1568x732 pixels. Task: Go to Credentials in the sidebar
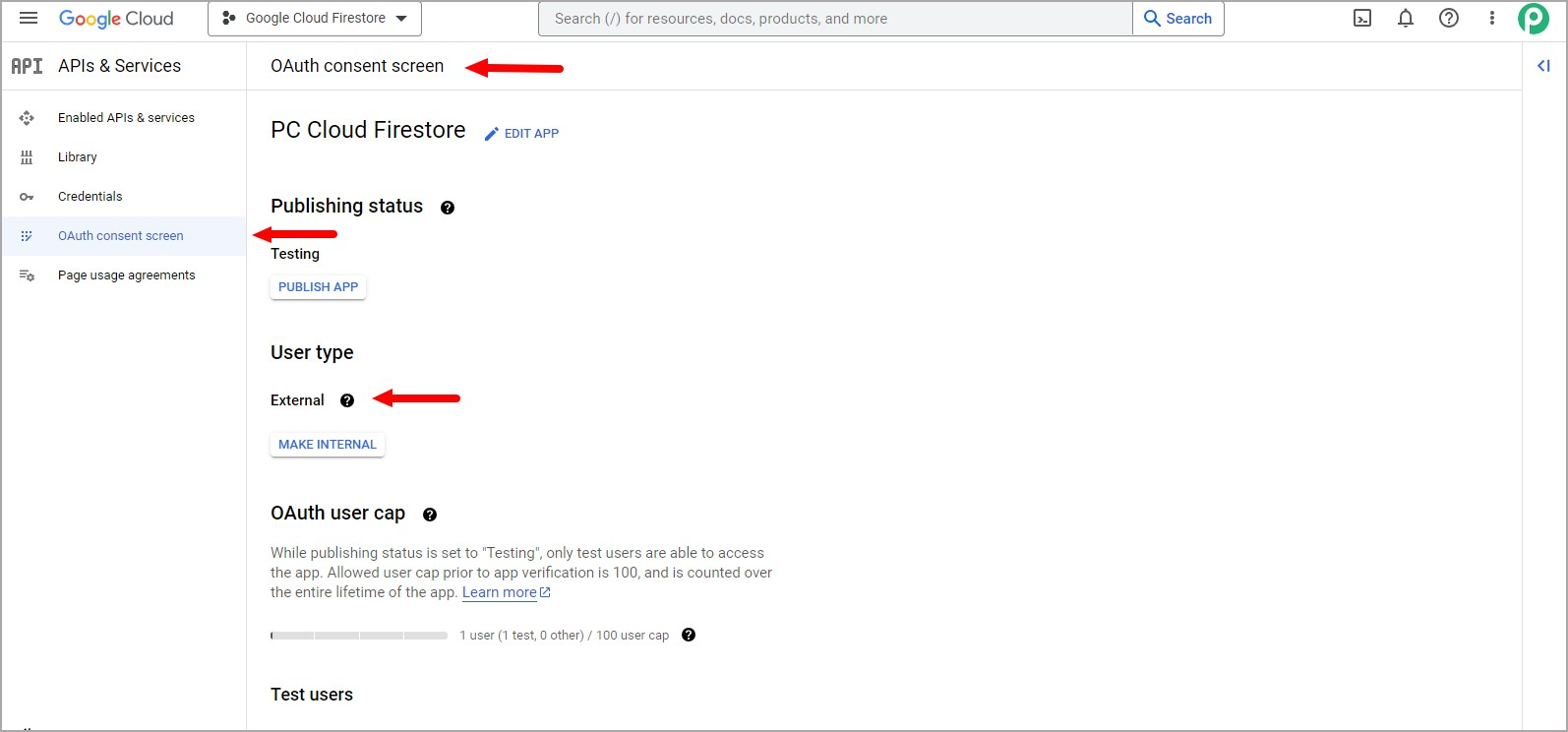[124, 197]
